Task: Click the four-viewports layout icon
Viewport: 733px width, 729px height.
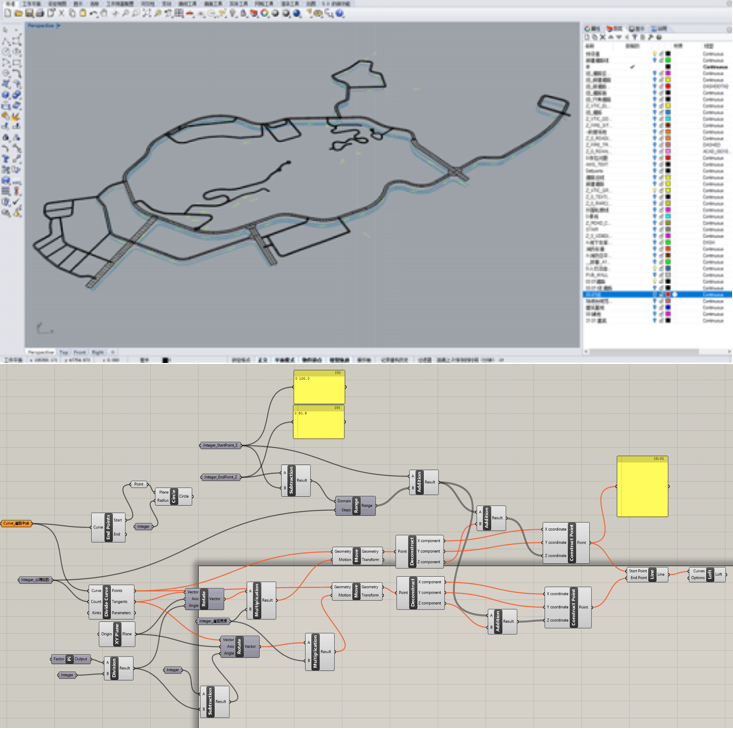Action: [x=179, y=14]
